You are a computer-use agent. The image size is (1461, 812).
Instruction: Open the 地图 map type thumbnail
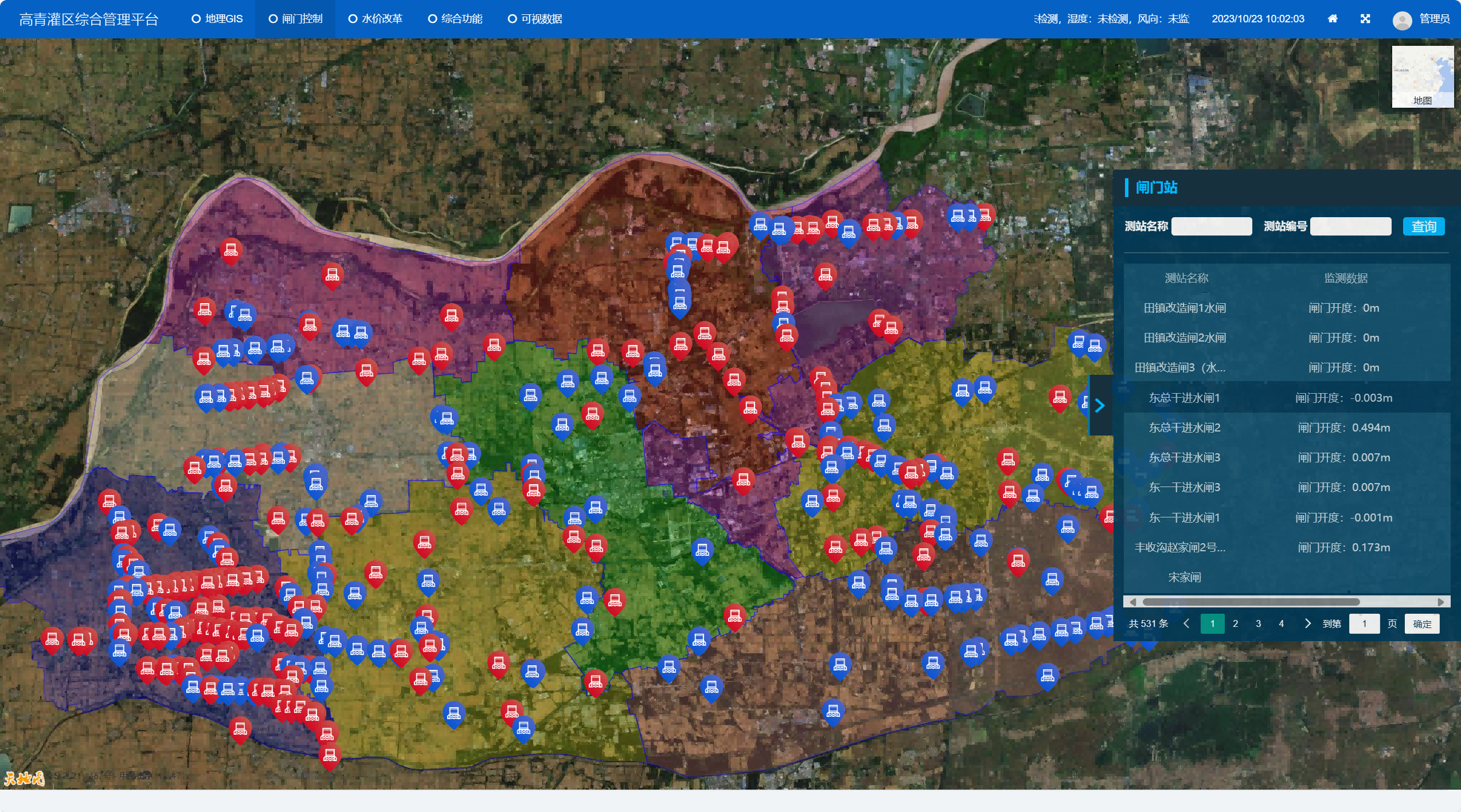(1423, 77)
